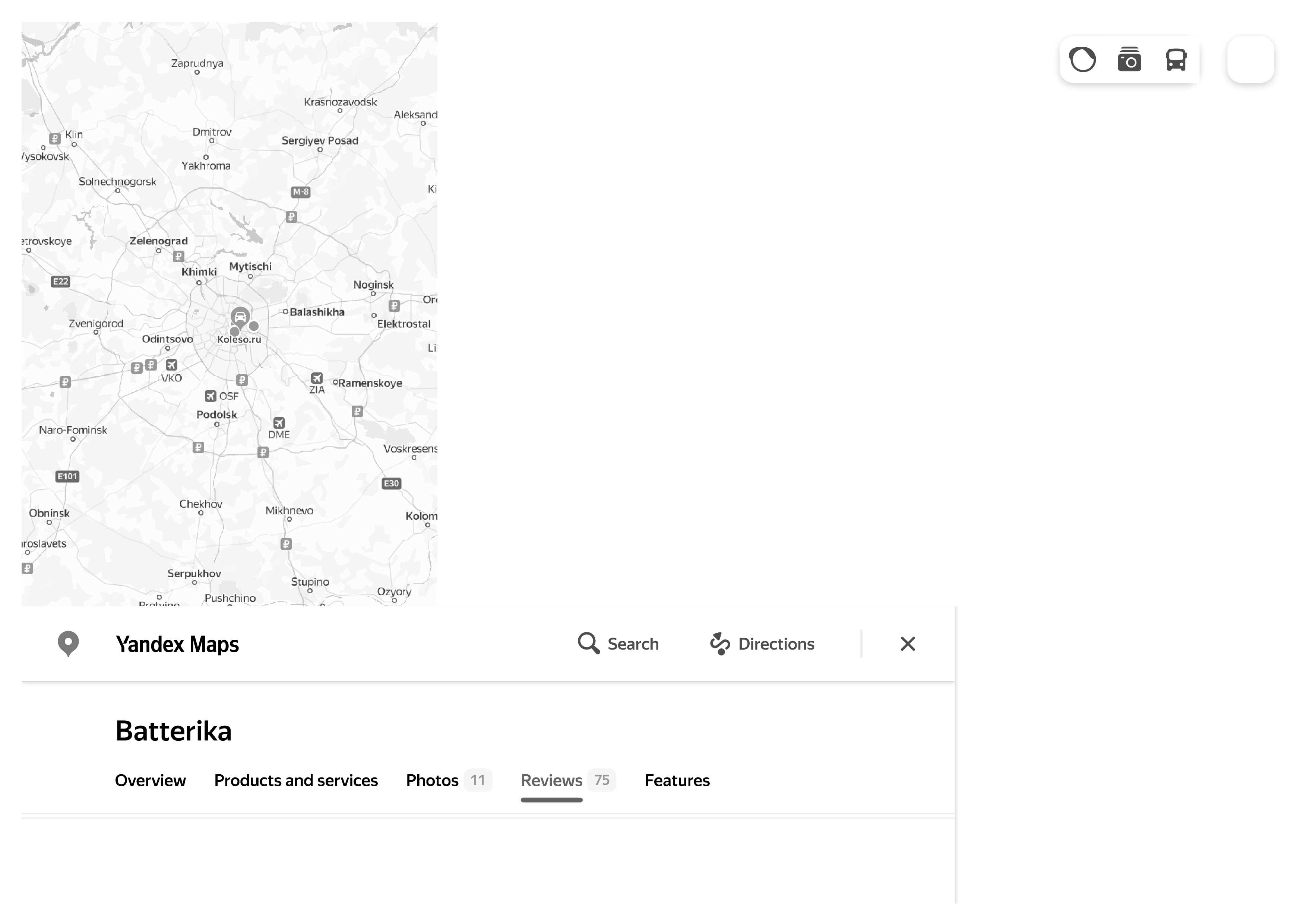Click the Podolsk city label

pyautogui.click(x=216, y=414)
